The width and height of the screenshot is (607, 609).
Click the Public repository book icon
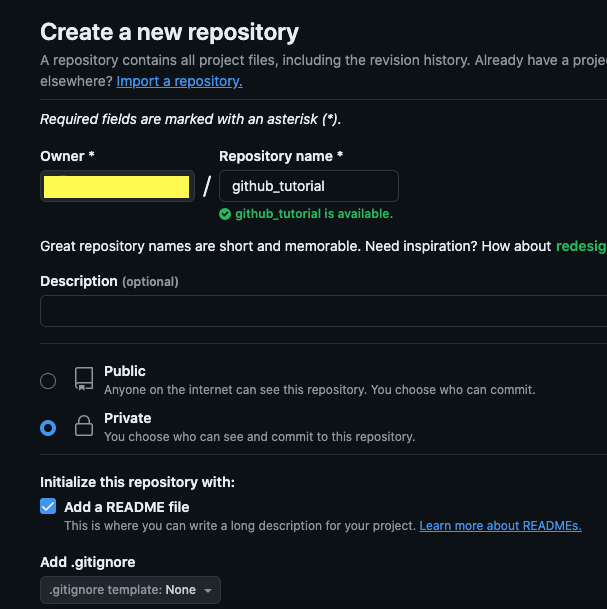point(84,379)
